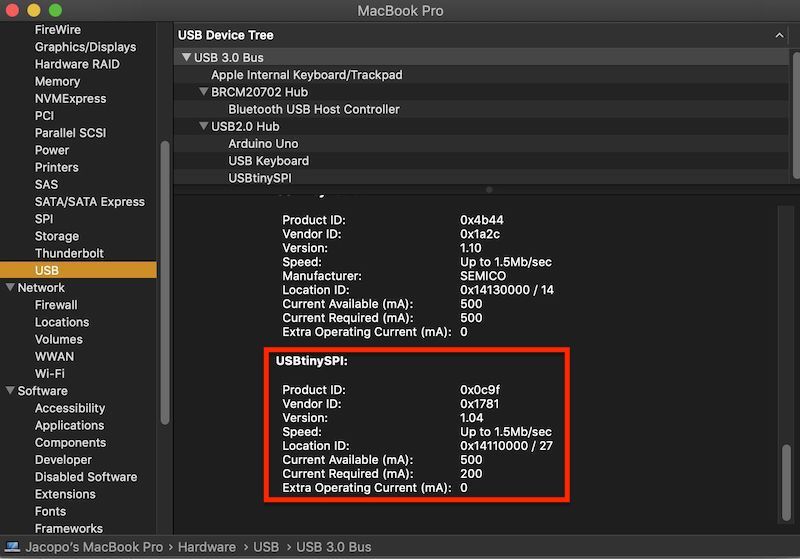The image size is (800, 559).
Task: Open Frameworks in the sidebar
Action: [68, 528]
